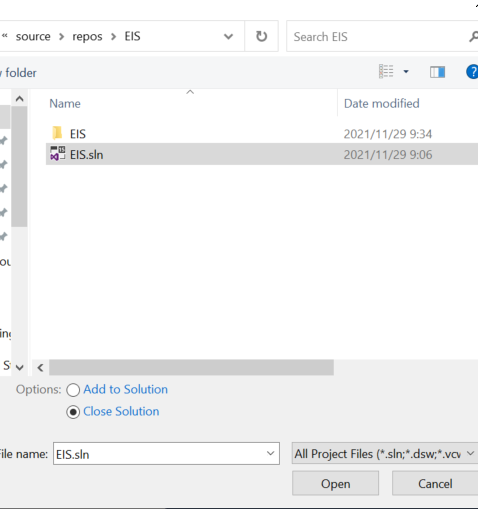
Task: Click the repos breadcrumb segment
Action: 87,36
